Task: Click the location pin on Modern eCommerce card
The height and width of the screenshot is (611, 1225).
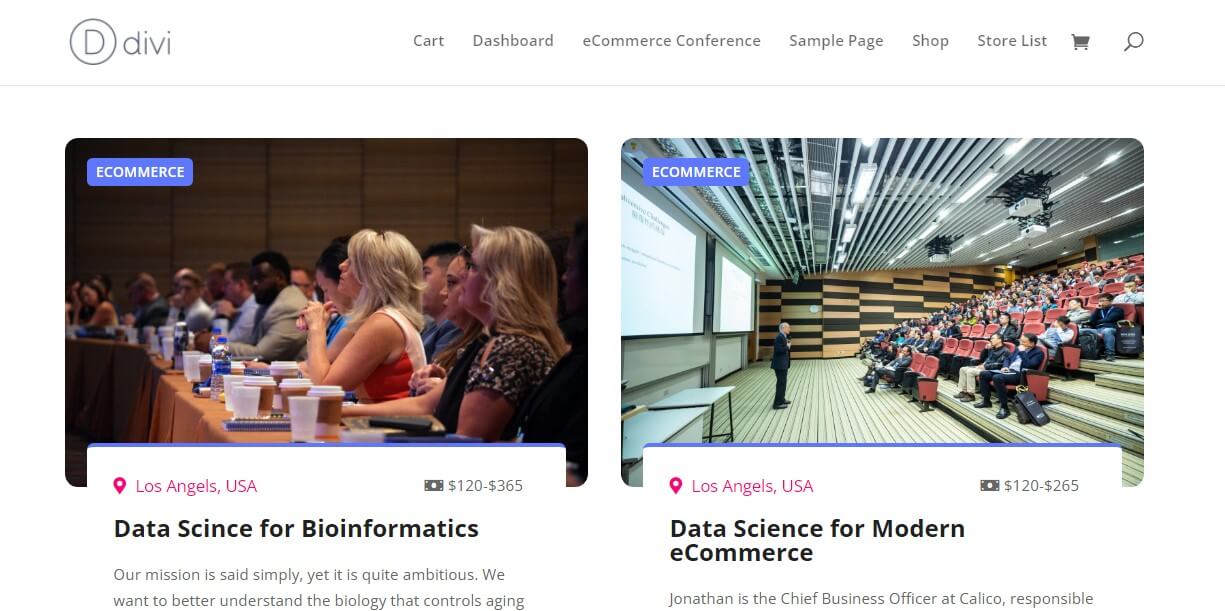Action: pos(676,486)
